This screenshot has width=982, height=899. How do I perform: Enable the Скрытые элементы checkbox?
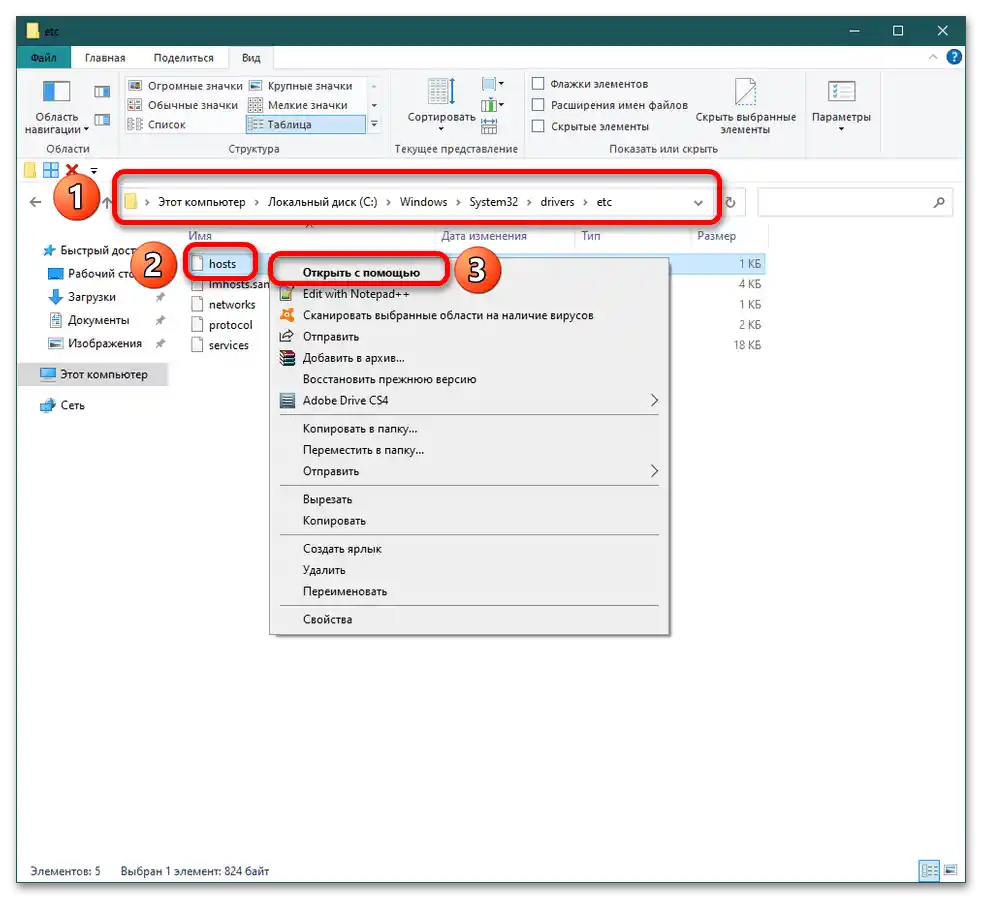[537, 126]
